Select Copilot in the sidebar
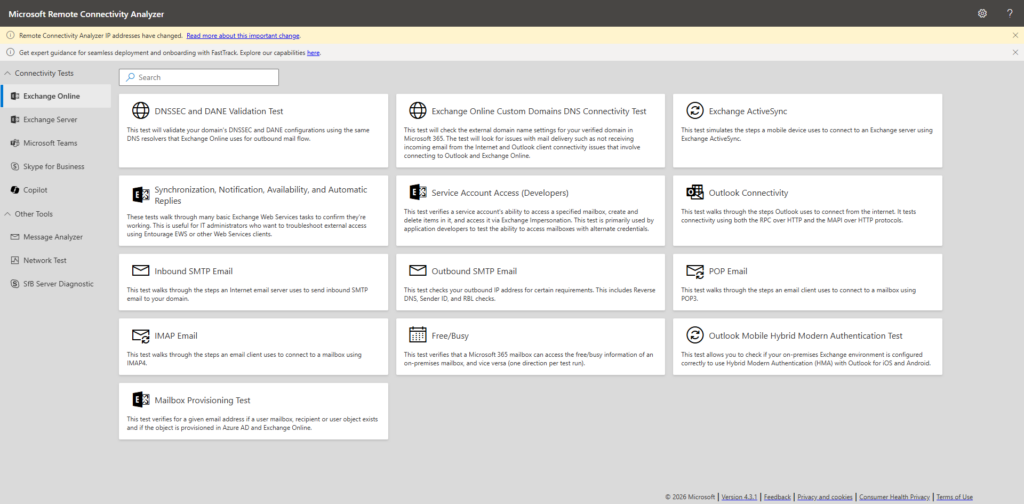 pyautogui.click(x=35, y=190)
